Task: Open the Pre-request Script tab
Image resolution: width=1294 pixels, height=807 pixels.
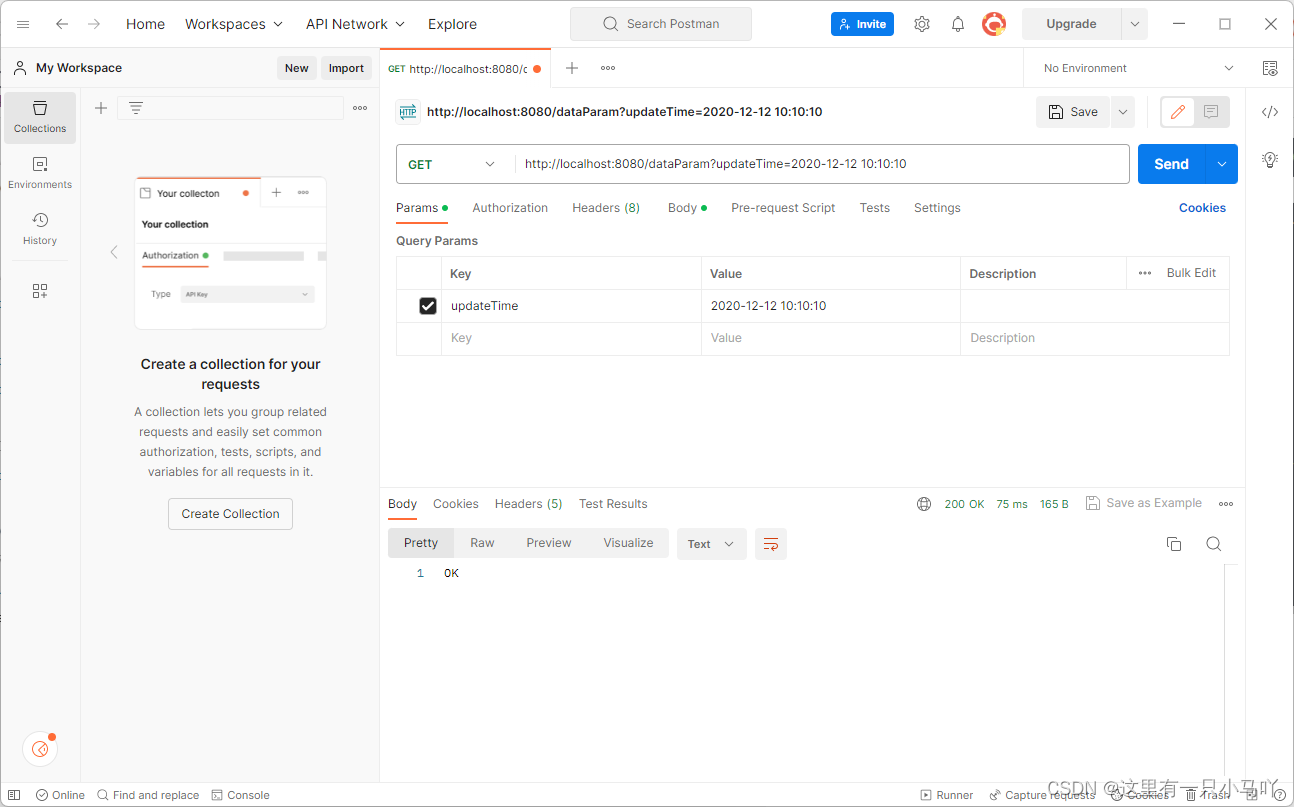Action: point(783,208)
